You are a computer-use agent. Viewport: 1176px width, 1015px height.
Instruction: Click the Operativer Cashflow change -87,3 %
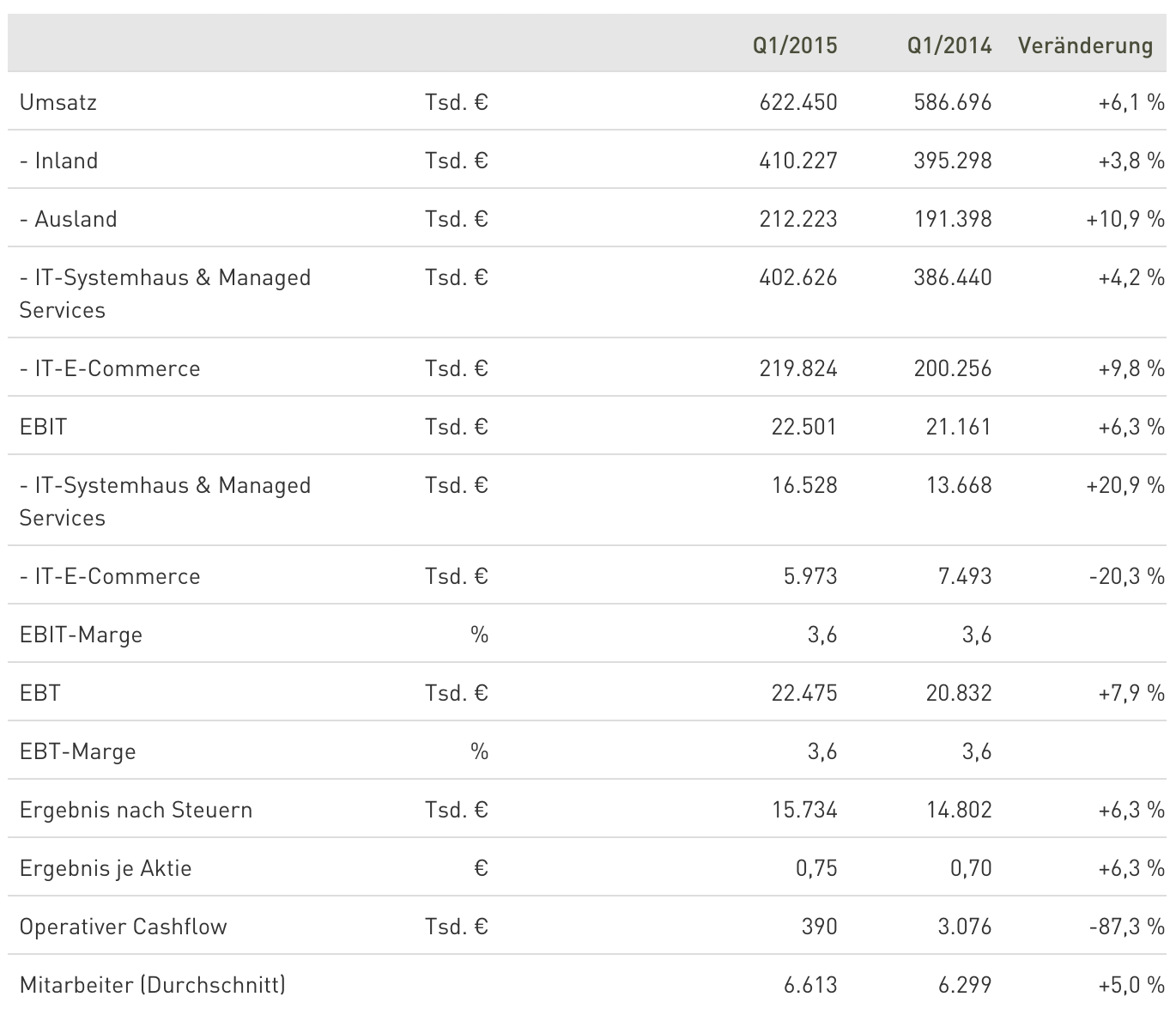click(1126, 927)
